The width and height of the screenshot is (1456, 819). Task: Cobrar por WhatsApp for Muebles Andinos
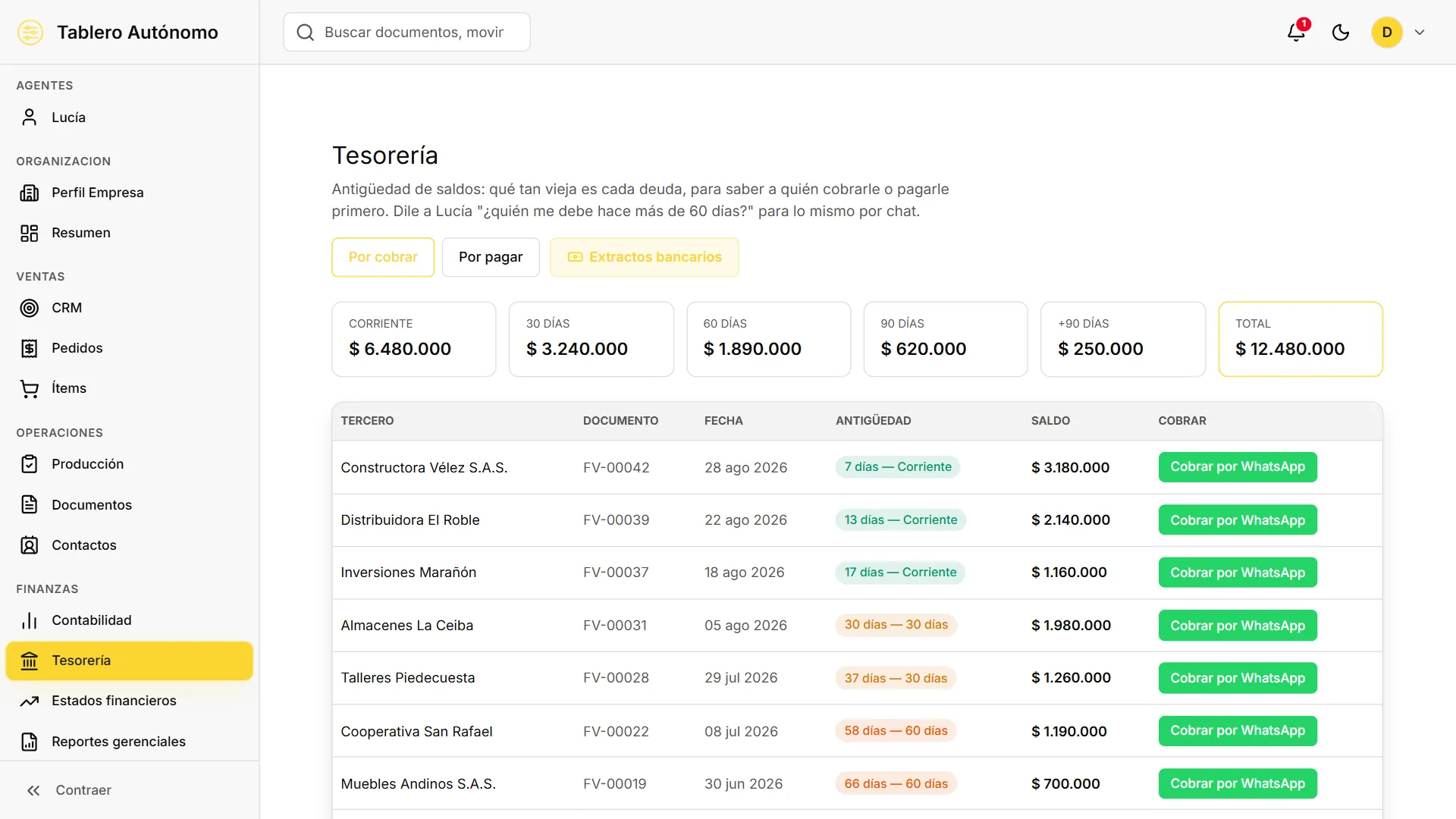(x=1238, y=783)
